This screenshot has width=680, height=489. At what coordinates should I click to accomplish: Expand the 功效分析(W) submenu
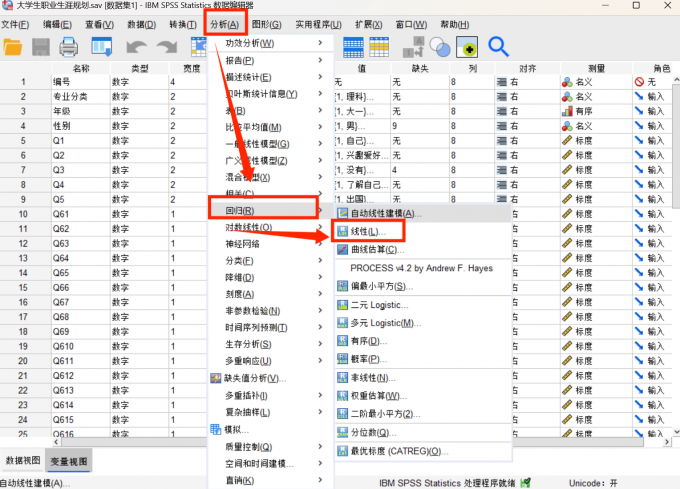[271, 43]
